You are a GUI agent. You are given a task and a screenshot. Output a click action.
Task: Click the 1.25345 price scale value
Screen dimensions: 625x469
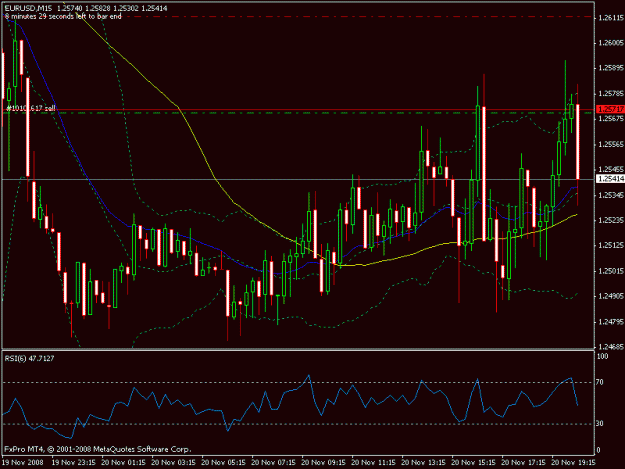pyautogui.click(x=611, y=195)
